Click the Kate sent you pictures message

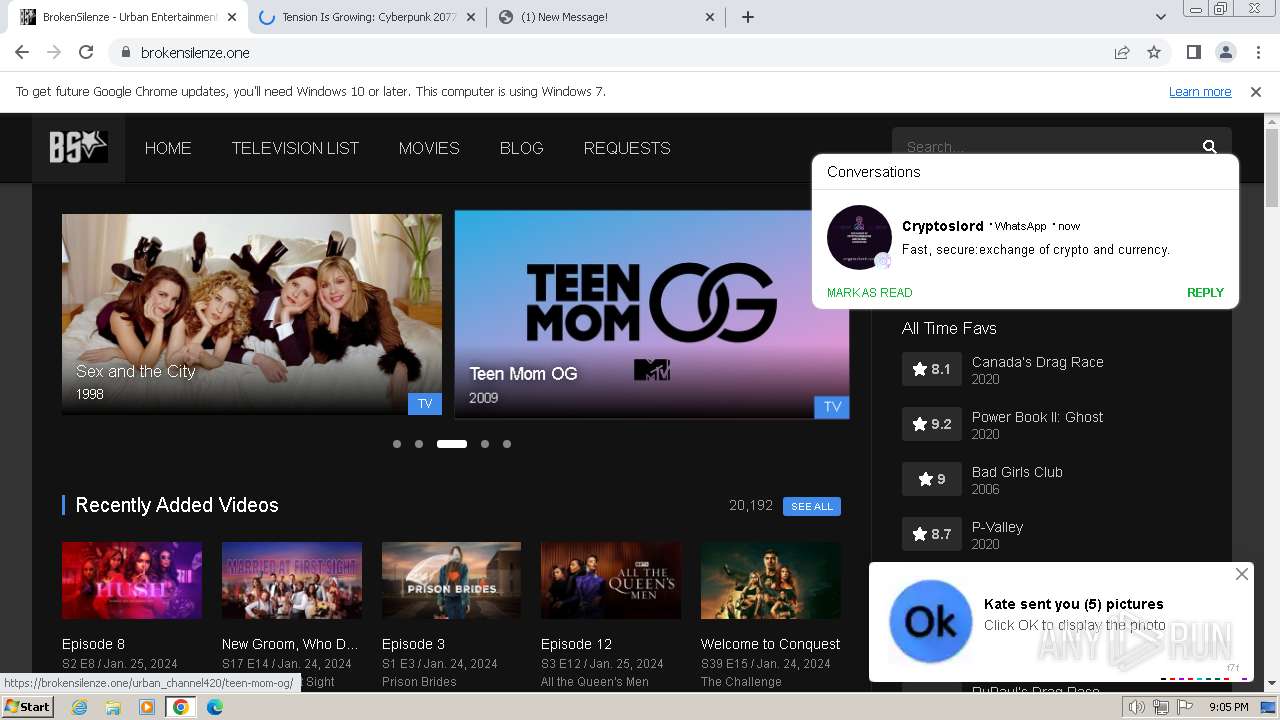click(1074, 604)
